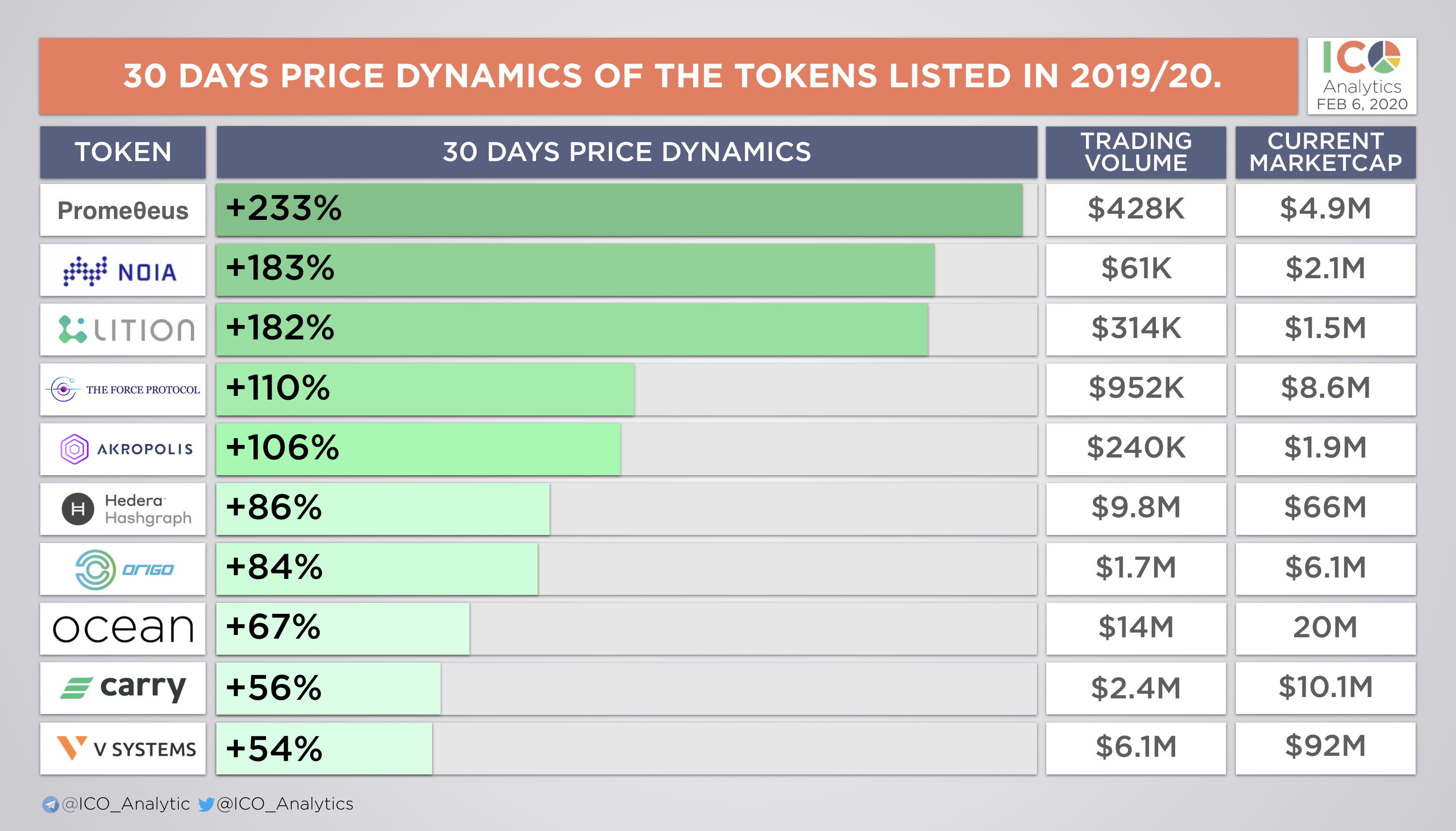Click the Origo circular logo

point(95,569)
